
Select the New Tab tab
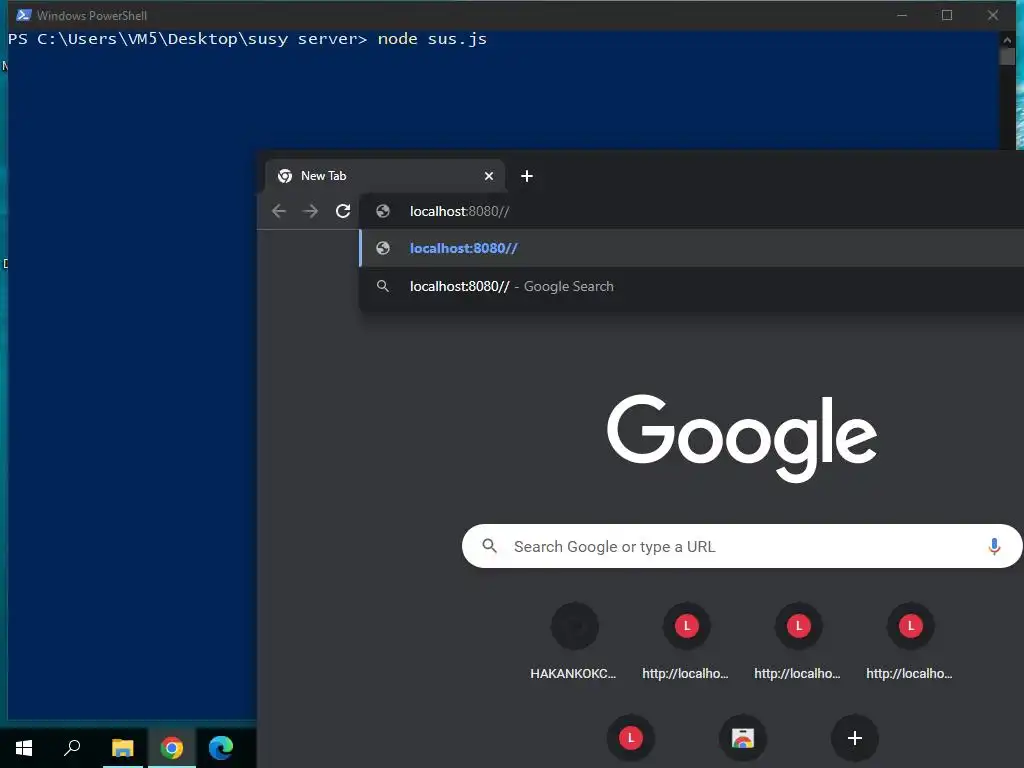(384, 176)
